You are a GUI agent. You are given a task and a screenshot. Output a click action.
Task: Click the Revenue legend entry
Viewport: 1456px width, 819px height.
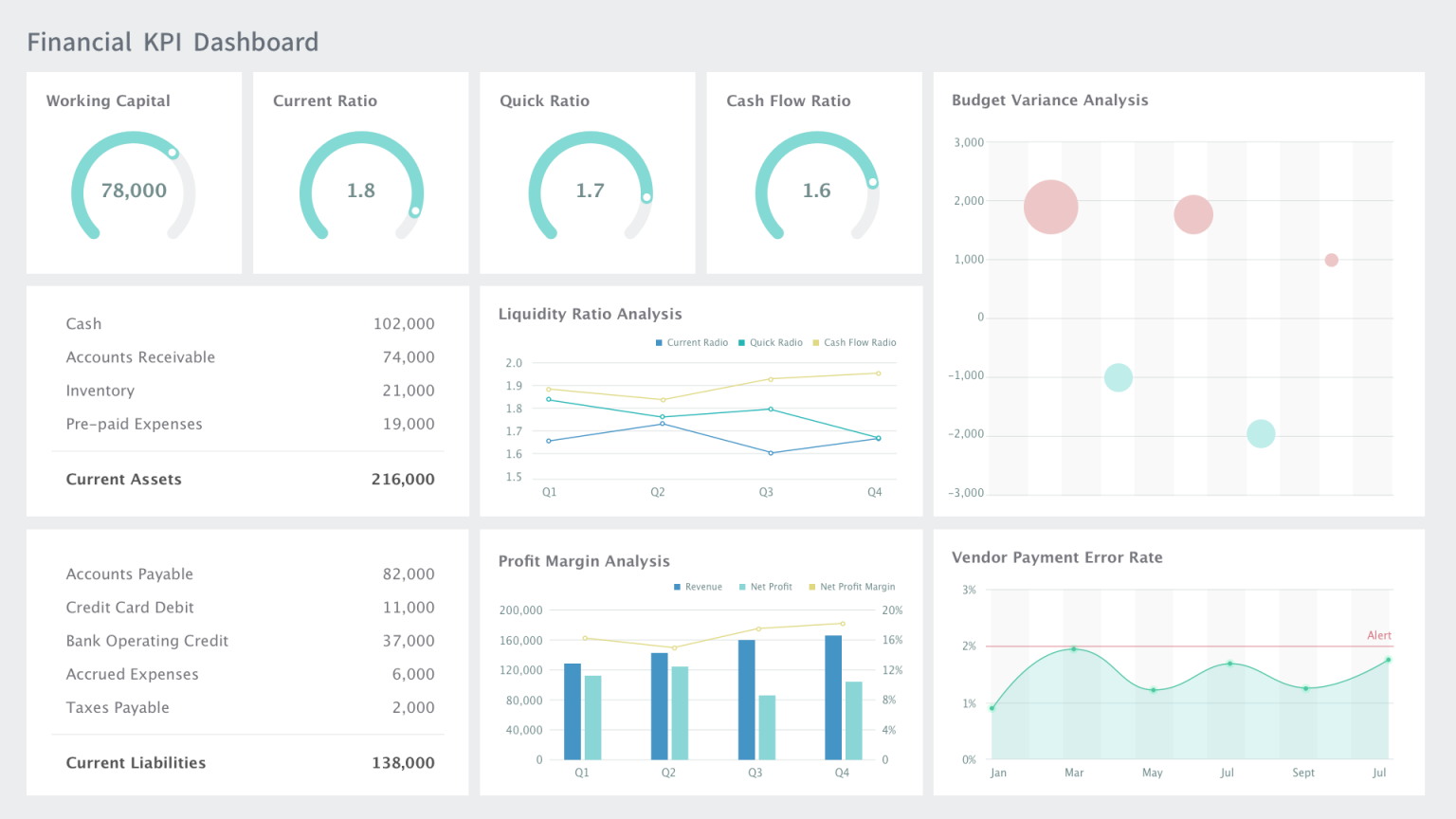(x=698, y=586)
